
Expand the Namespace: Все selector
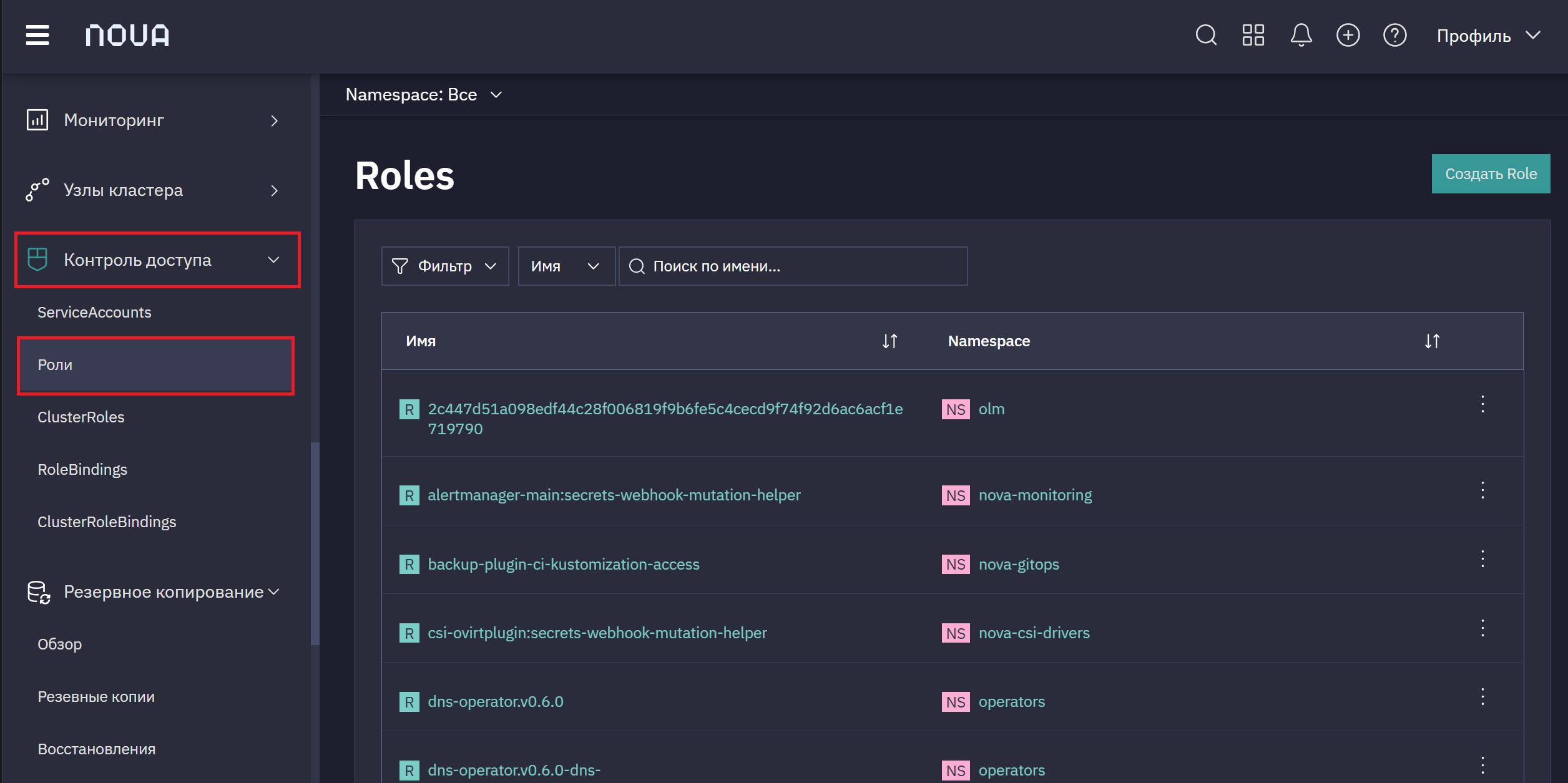tap(424, 95)
